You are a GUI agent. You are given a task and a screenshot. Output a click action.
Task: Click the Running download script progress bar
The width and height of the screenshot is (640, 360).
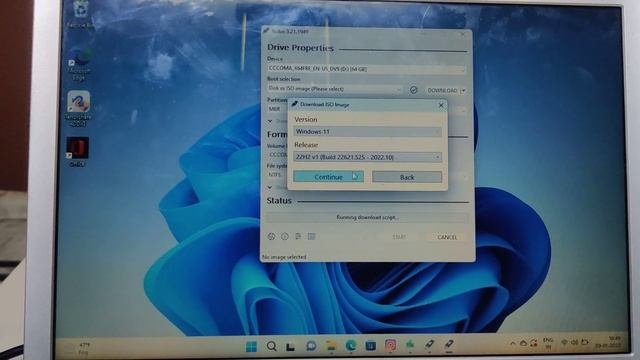click(x=367, y=217)
